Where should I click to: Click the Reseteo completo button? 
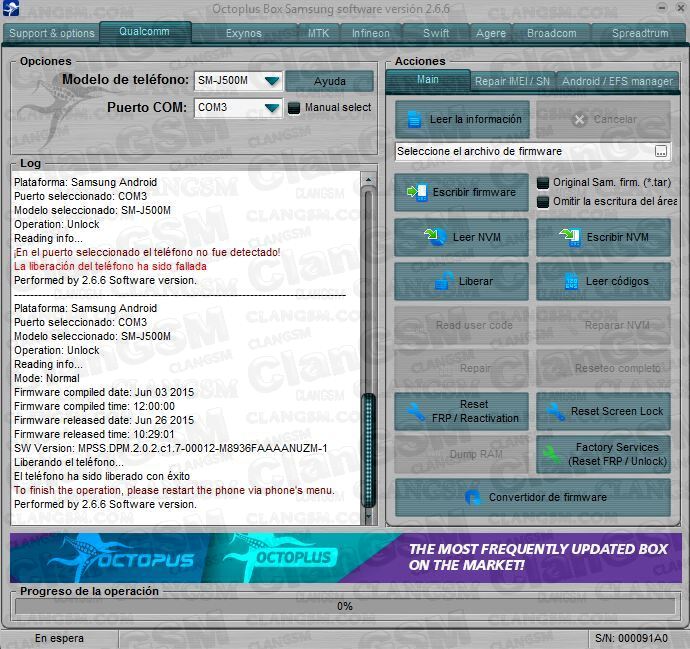603,368
